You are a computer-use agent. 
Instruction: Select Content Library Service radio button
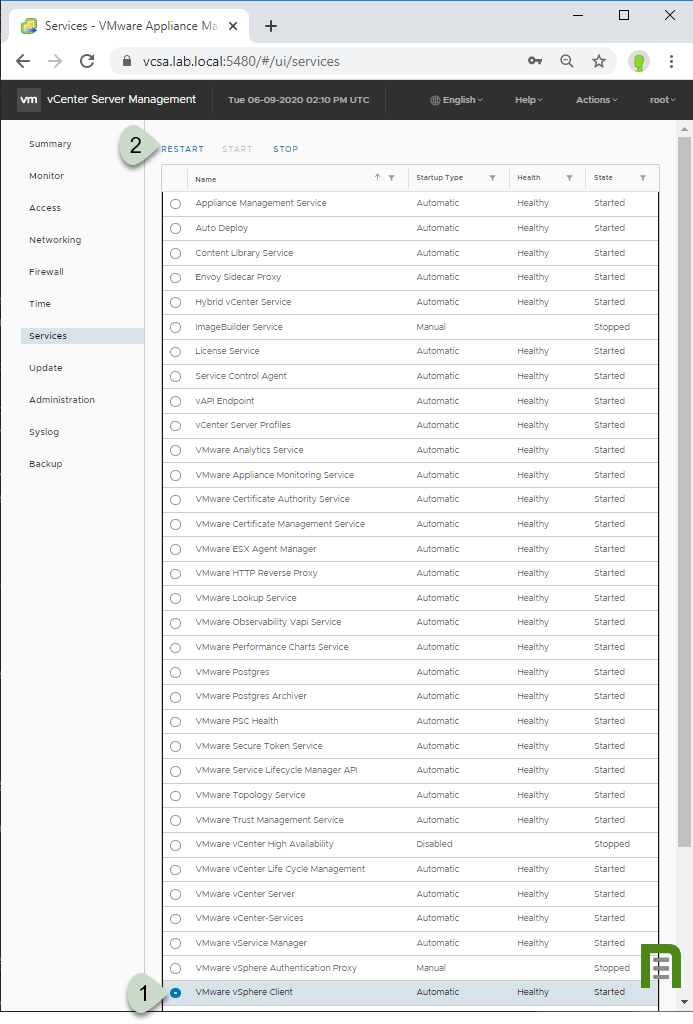(176, 253)
